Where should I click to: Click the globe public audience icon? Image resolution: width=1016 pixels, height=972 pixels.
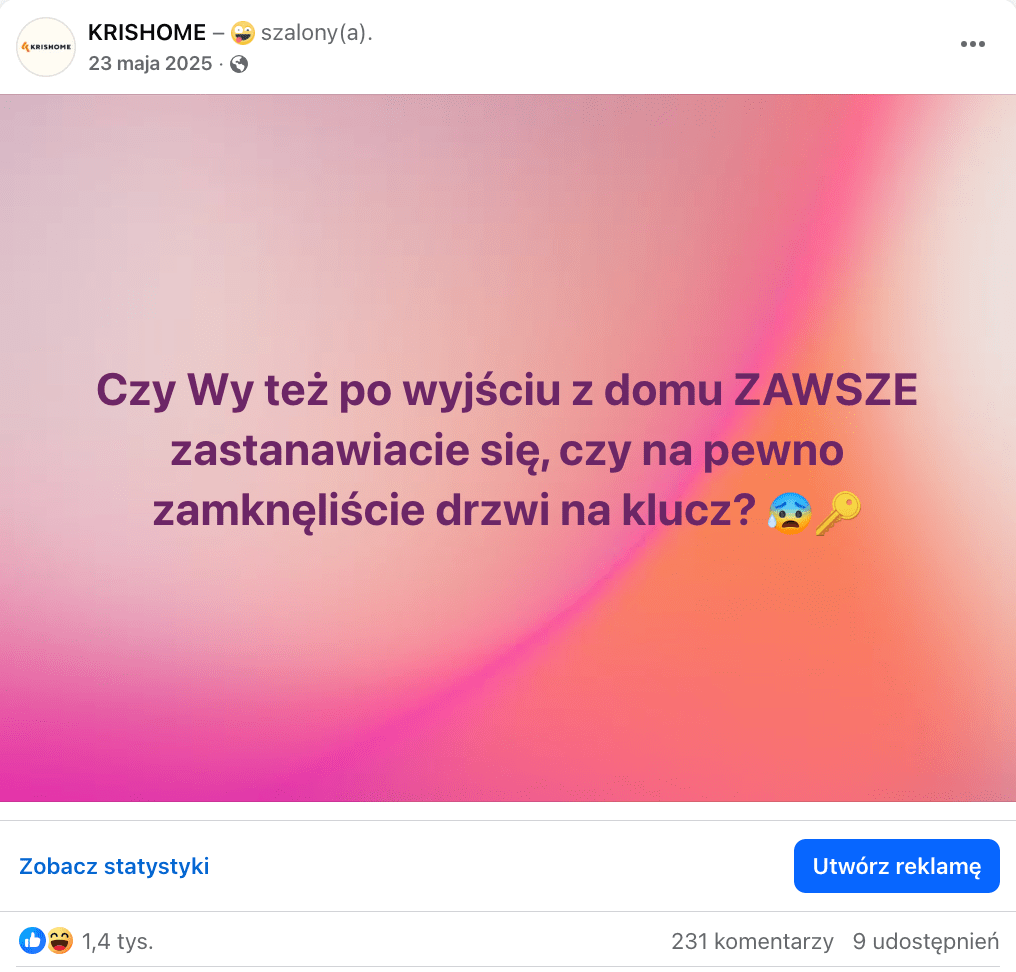click(x=239, y=64)
